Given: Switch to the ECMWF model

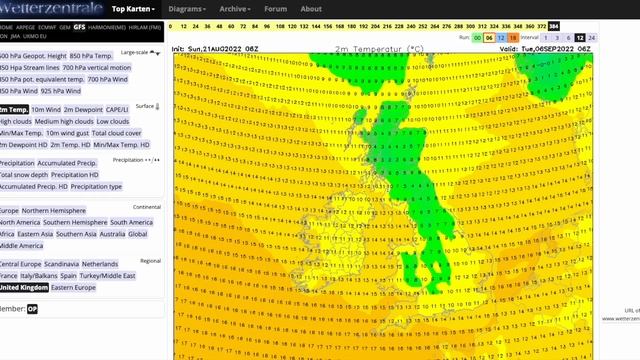Looking at the screenshot, I should tap(47, 27).
